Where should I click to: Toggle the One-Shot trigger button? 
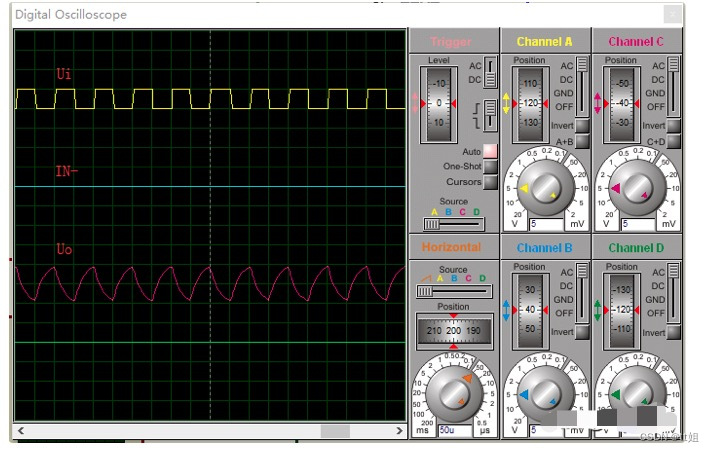pos(490,167)
